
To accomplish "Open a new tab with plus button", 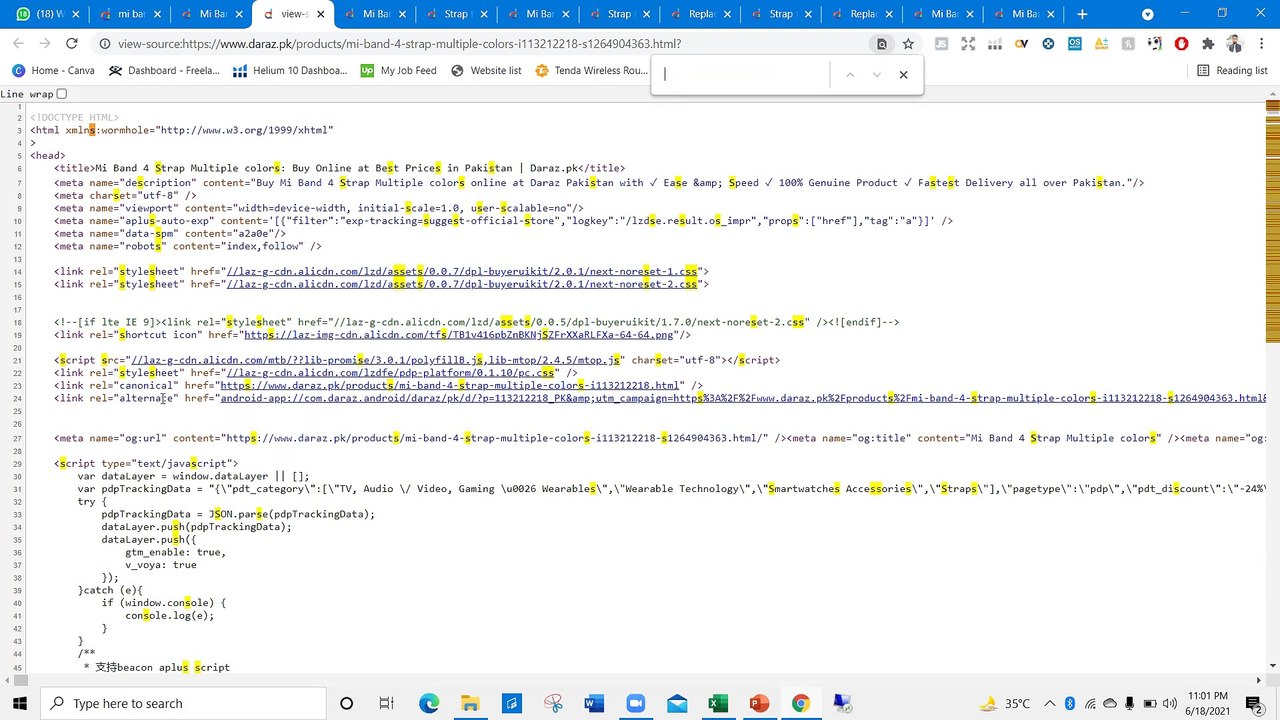I will tap(1082, 14).
